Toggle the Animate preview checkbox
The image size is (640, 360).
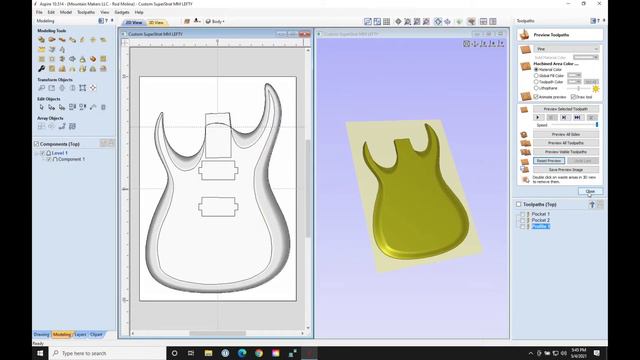pyautogui.click(x=536, y=97)
